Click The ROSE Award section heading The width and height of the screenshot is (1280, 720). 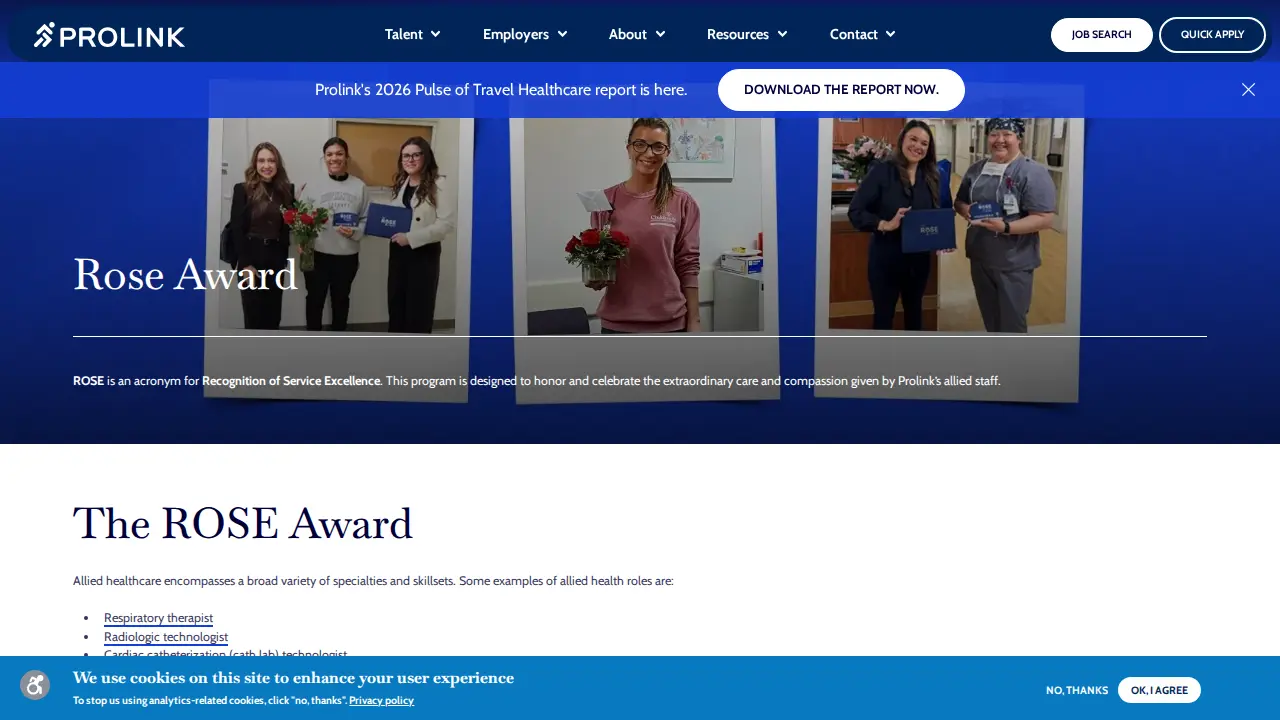243,523
